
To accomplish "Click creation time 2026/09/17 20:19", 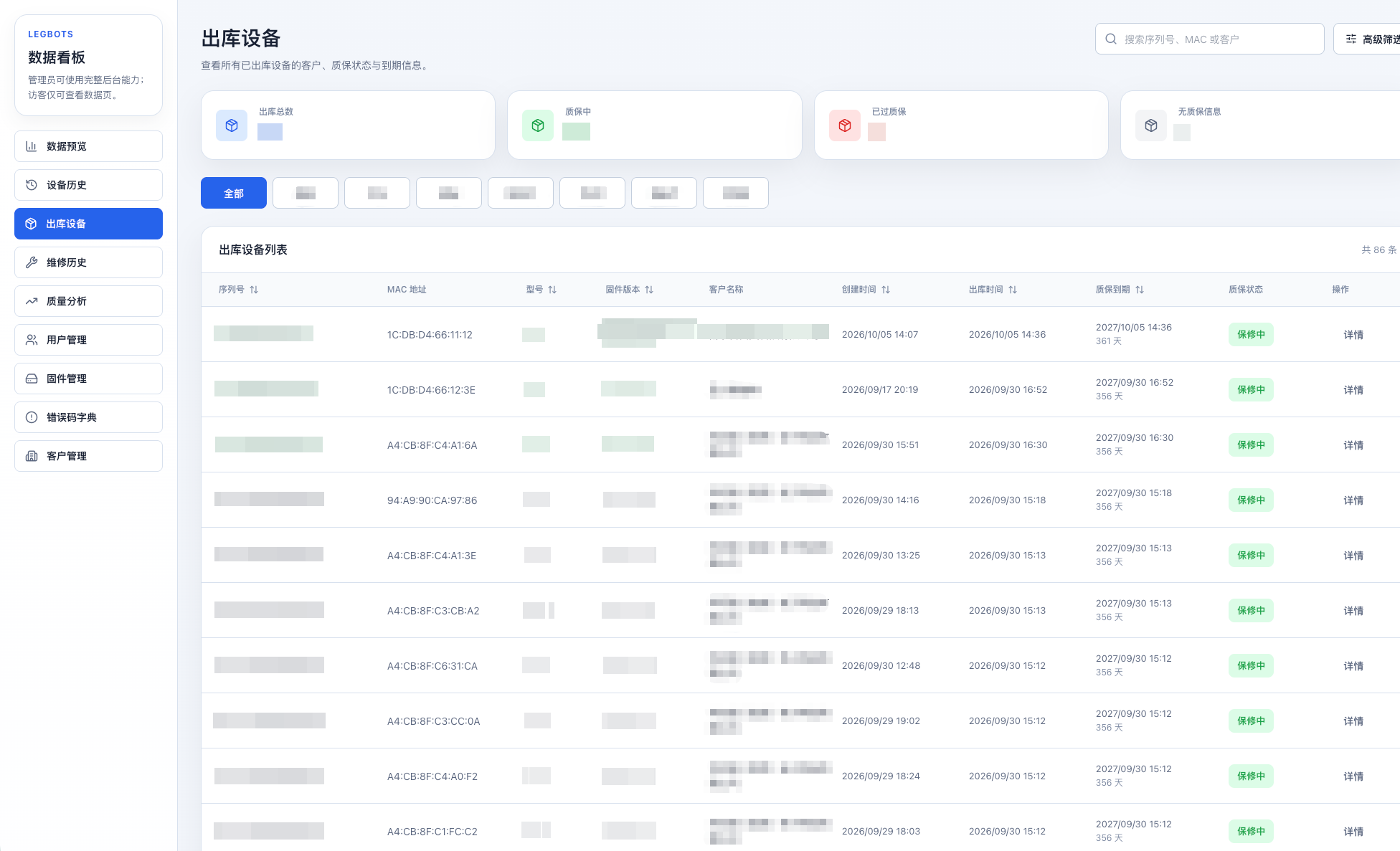I will [x=880, y=390].
